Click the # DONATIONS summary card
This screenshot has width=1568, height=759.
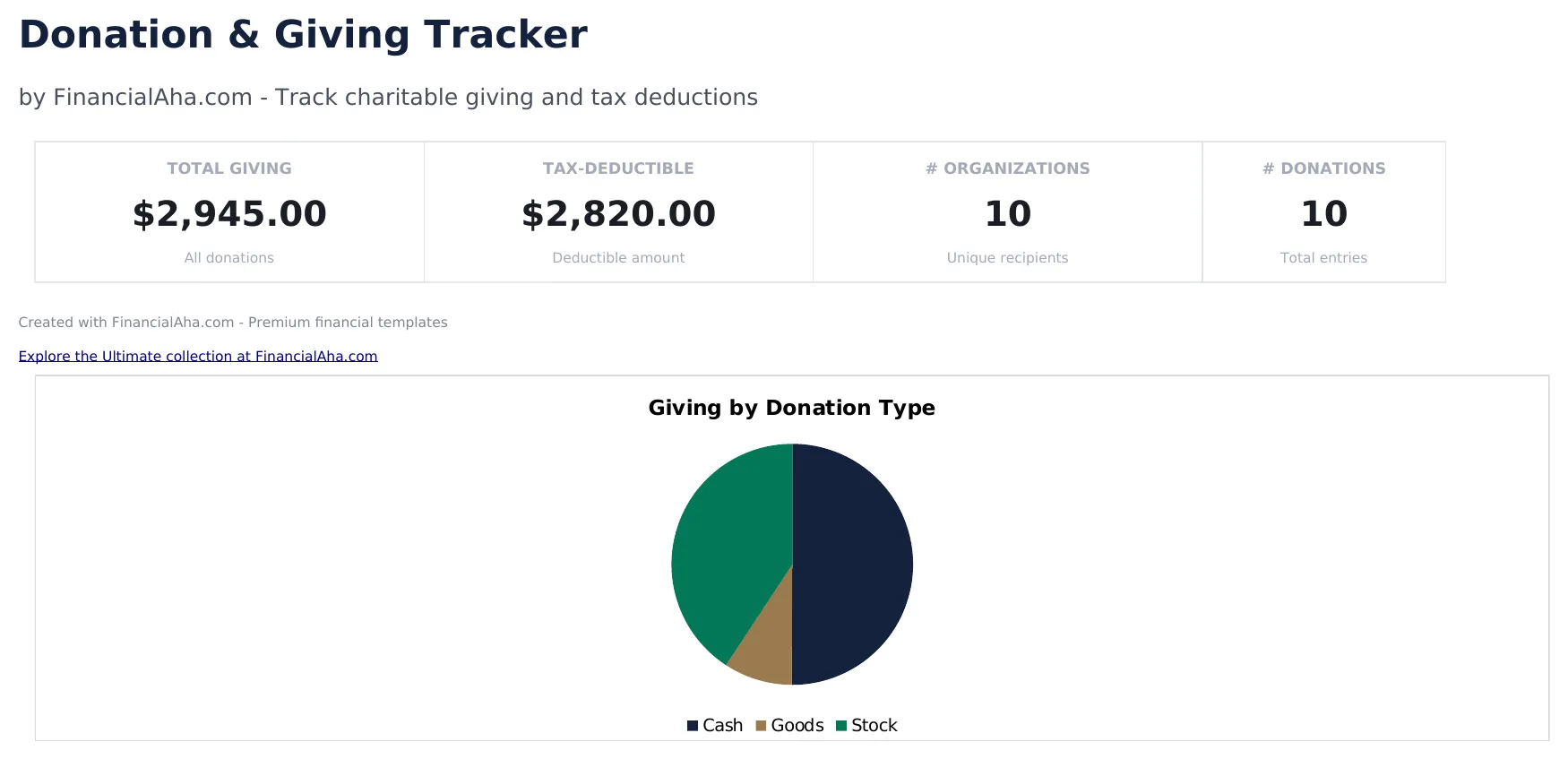(1323, 211)
